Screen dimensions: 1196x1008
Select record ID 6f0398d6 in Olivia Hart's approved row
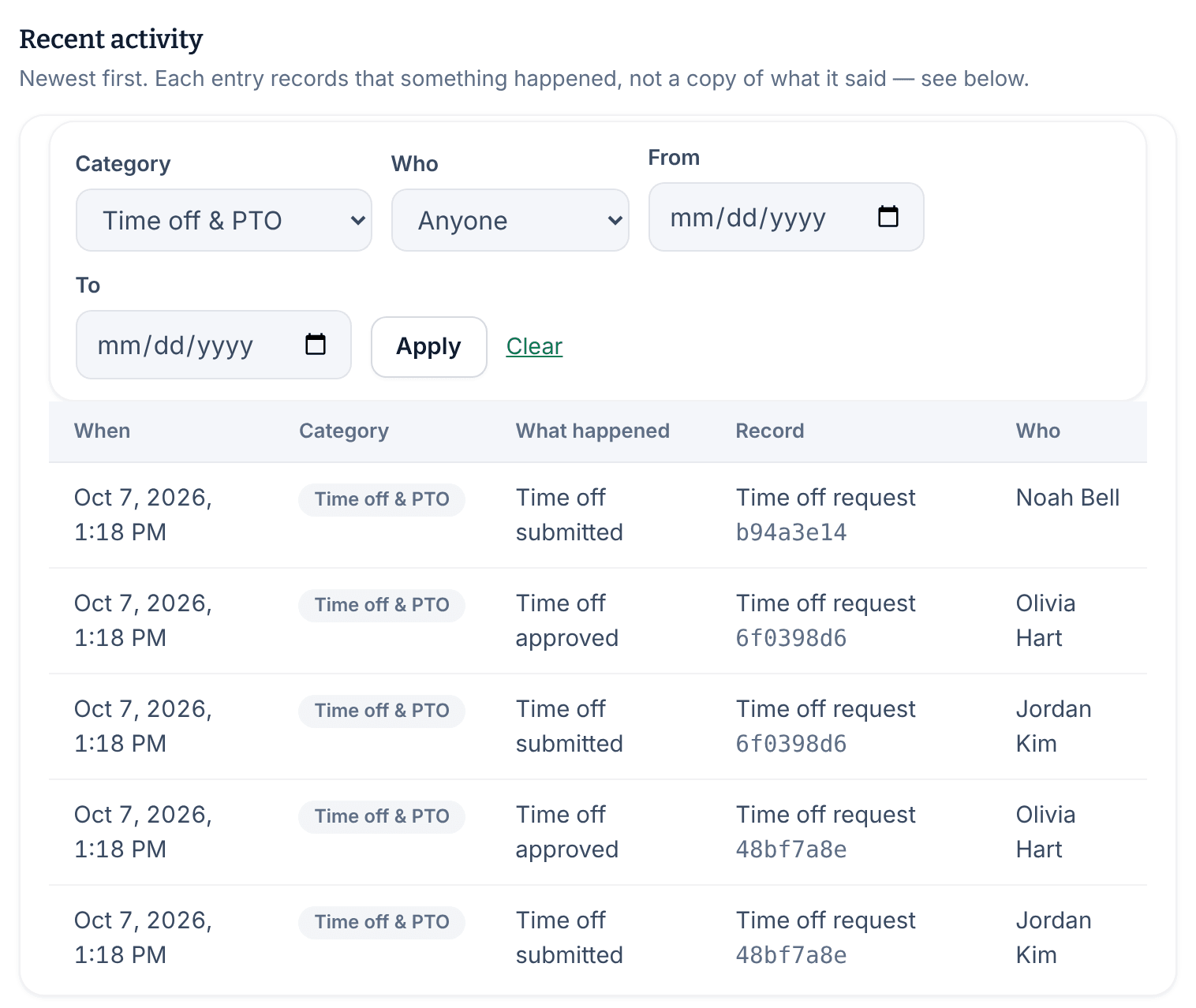(x=791, y=638)
